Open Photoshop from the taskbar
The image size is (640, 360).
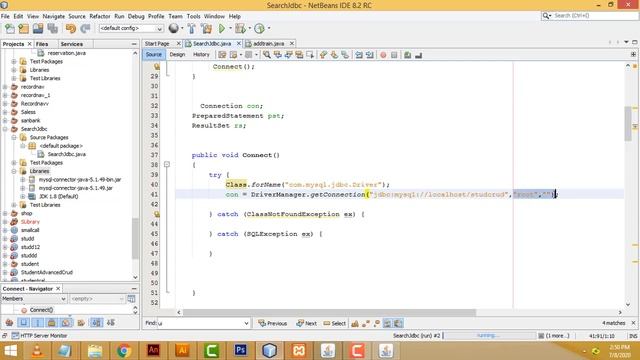(x=240, y=351)
